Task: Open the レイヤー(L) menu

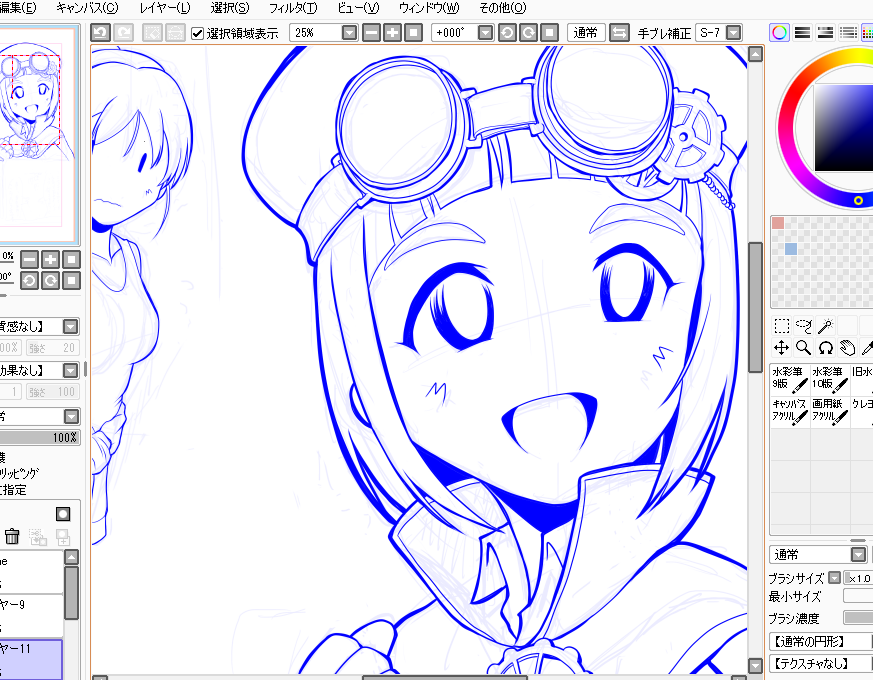Action: click(165, 8)
